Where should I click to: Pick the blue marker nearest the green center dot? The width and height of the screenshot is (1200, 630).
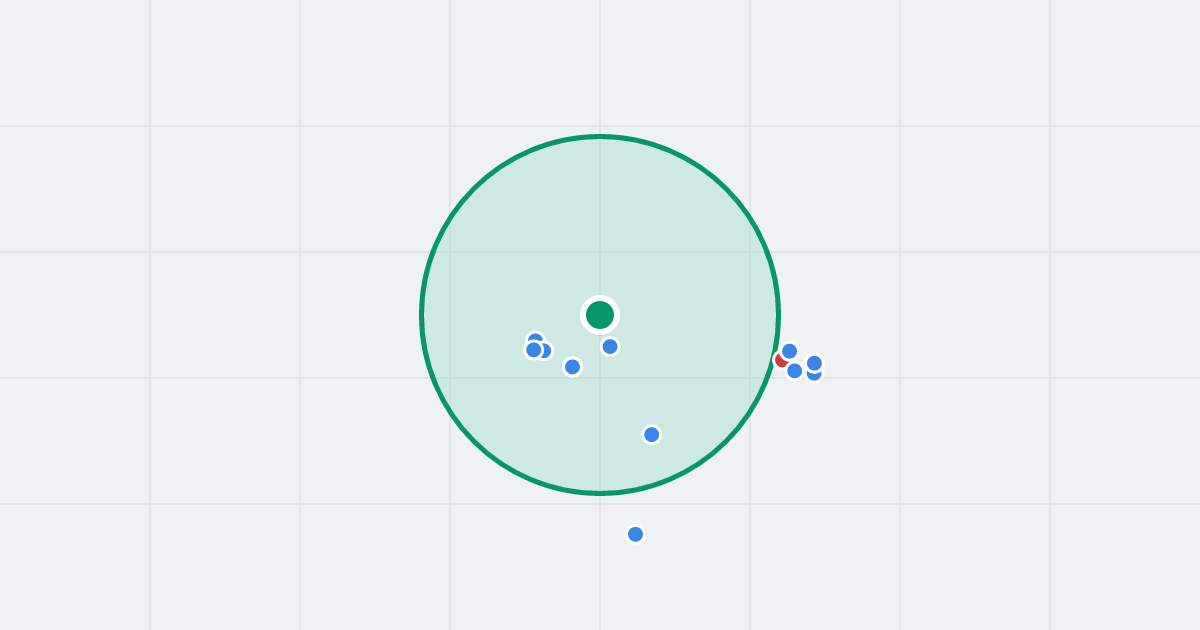(610, 346)
